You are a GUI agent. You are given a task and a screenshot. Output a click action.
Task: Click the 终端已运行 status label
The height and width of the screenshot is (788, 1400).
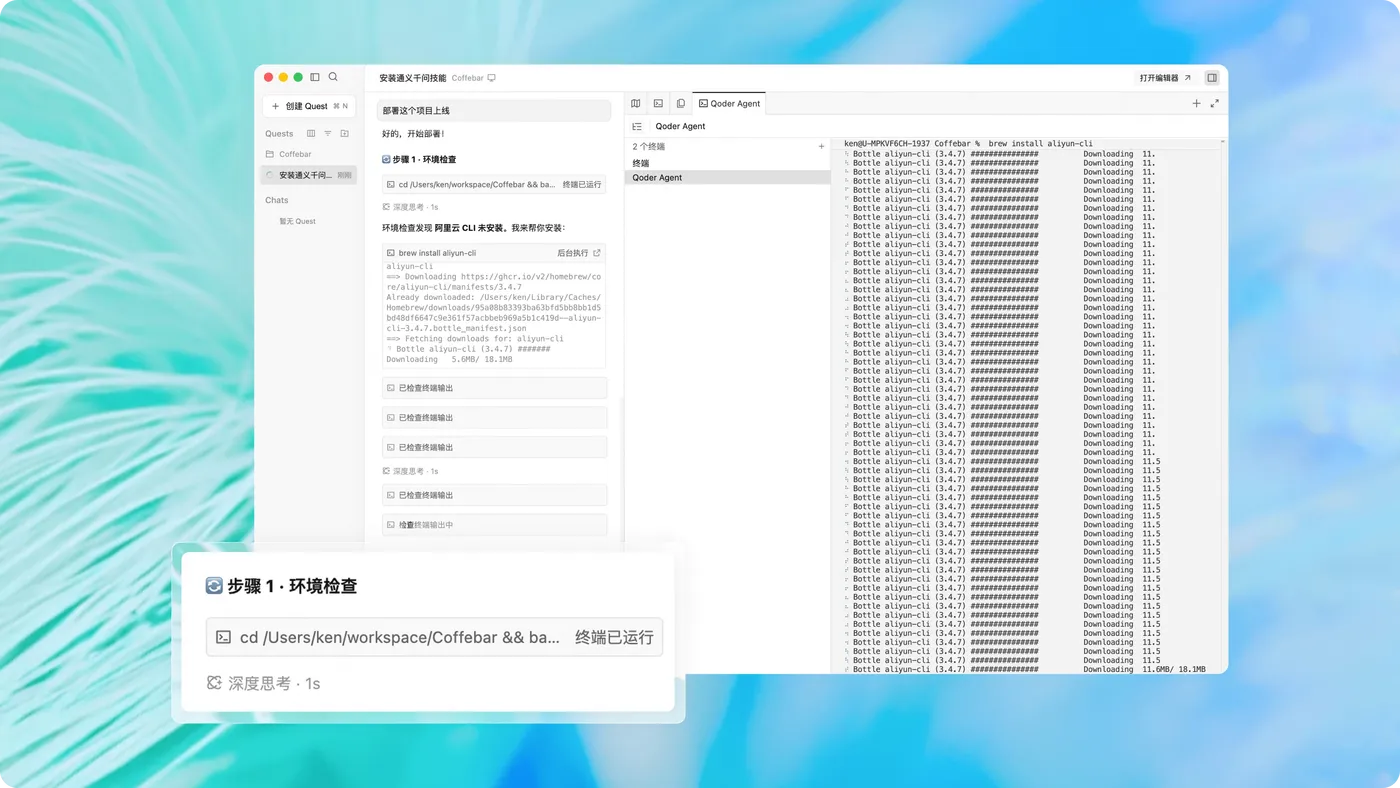pos(582,185)
